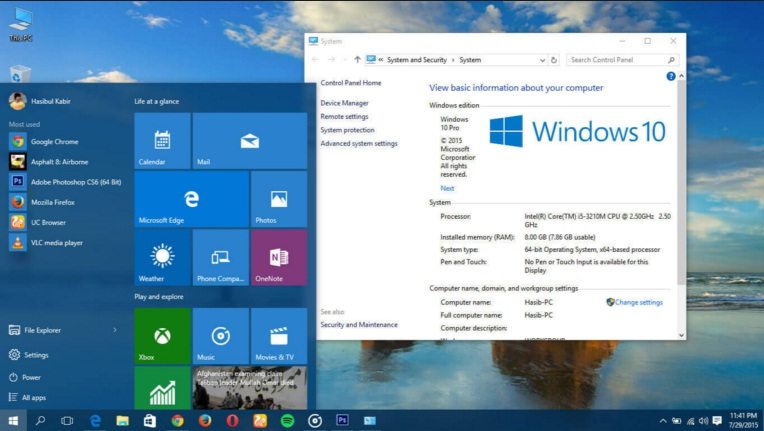
Task: Open Spotify from the taskbar
Action: tap(287, 420)
